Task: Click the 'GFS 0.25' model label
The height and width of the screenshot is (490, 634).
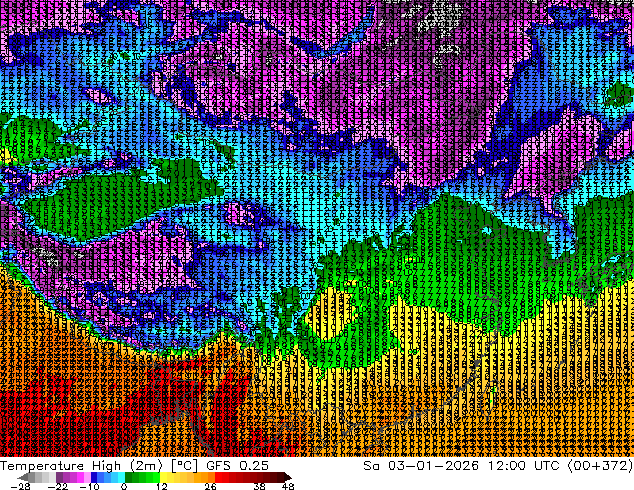Action: tap(237, 466)
